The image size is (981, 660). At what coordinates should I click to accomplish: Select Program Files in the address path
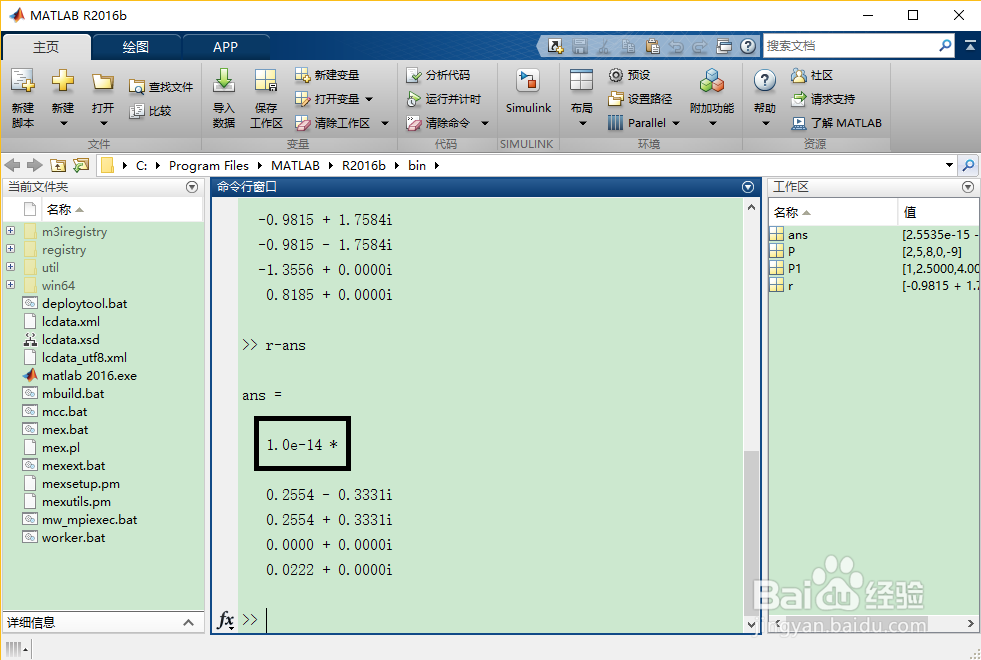(208, 165)
